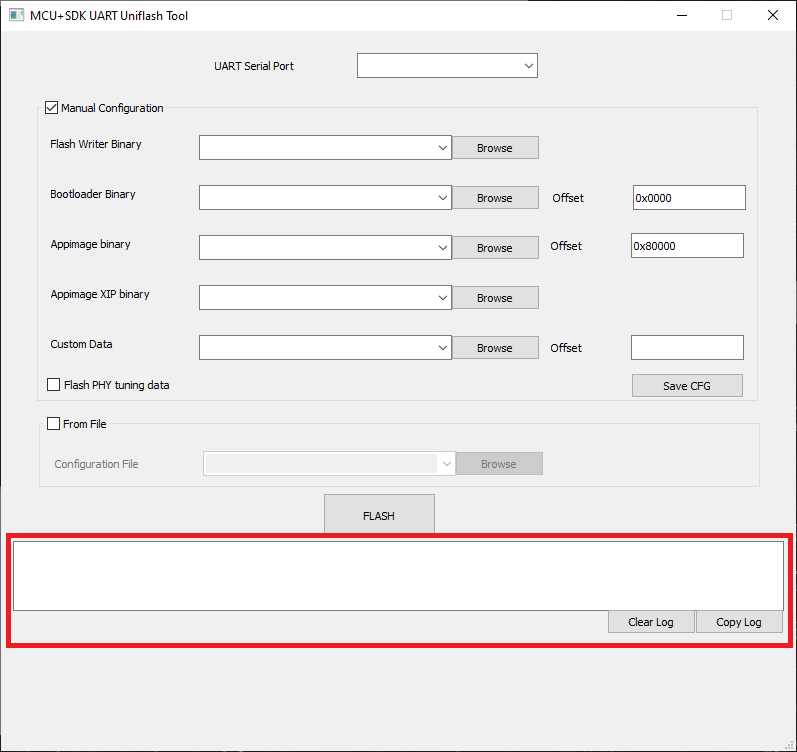
Task: Browse for the Flash Writer Binary file
Action: point(495,148)
